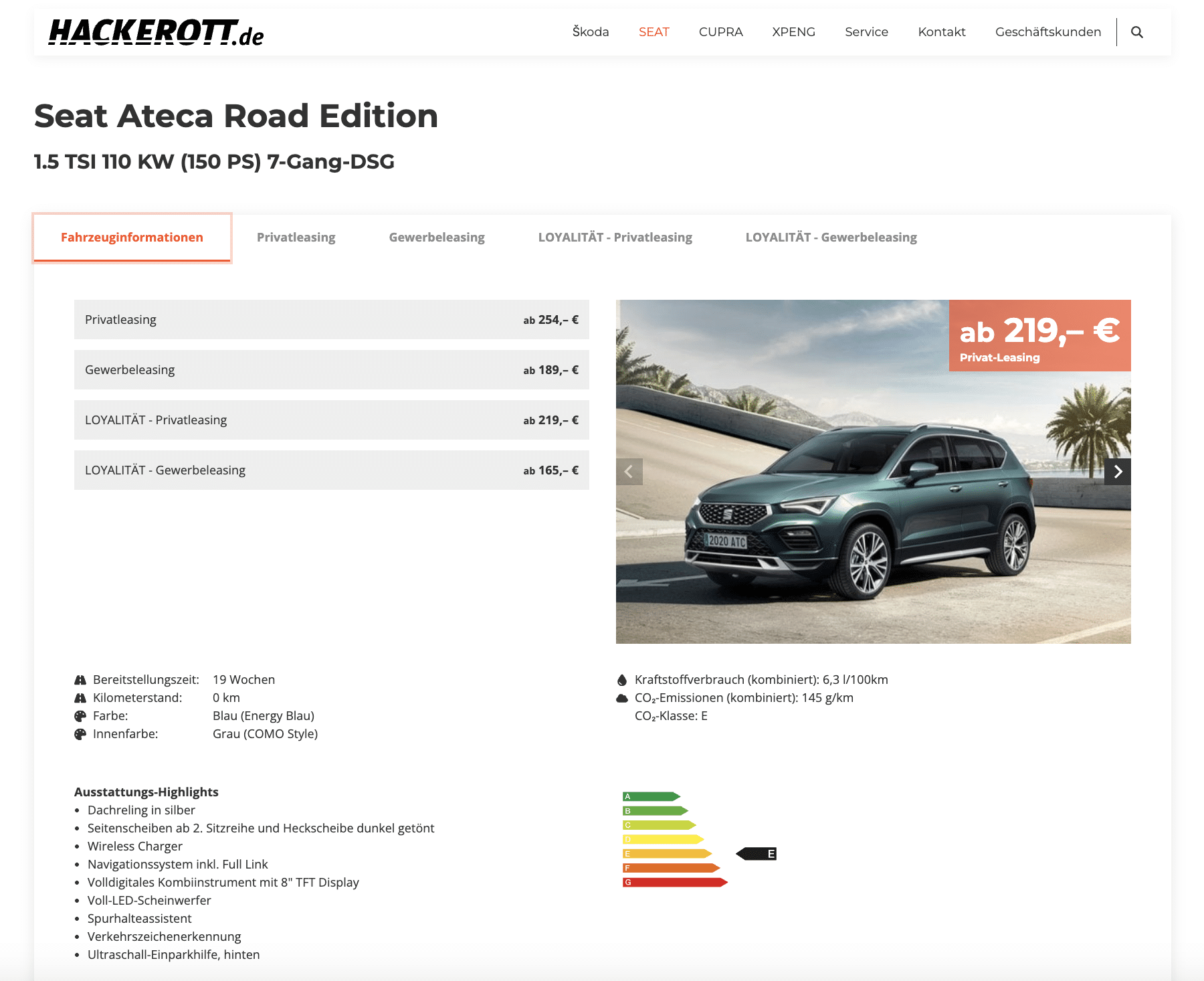Click the Gewerbeleasing ab 189 € row
This screenshot has height=981, width=1204.
331,370
